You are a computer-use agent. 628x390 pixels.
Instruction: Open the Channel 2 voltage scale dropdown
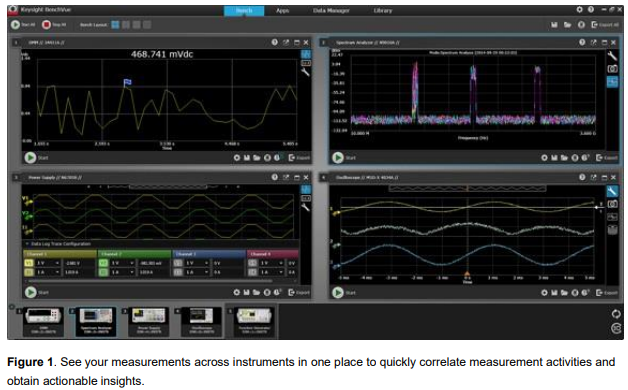[123, 263]
